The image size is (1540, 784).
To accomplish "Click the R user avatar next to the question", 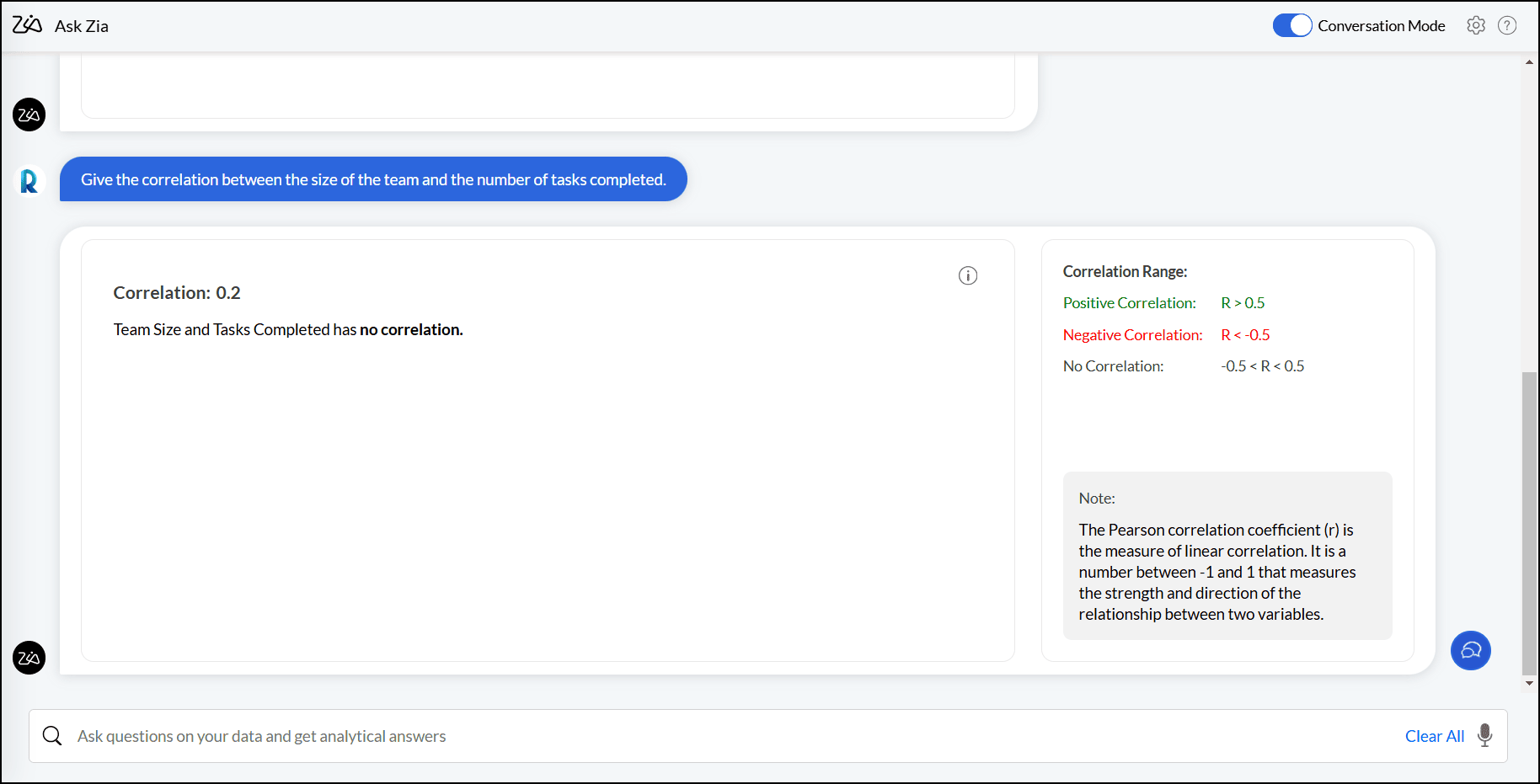I will tap(29, 181).
